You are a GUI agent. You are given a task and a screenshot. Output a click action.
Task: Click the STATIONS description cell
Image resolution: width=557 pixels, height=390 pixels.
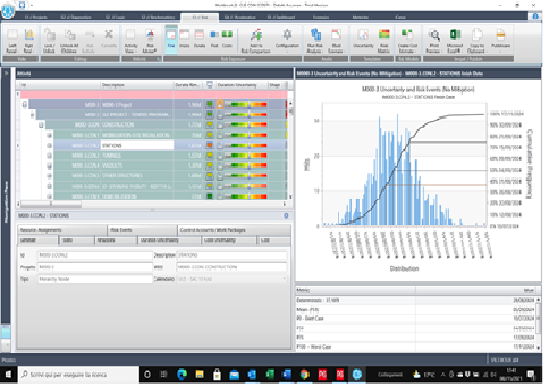click(x=137, y=145)
